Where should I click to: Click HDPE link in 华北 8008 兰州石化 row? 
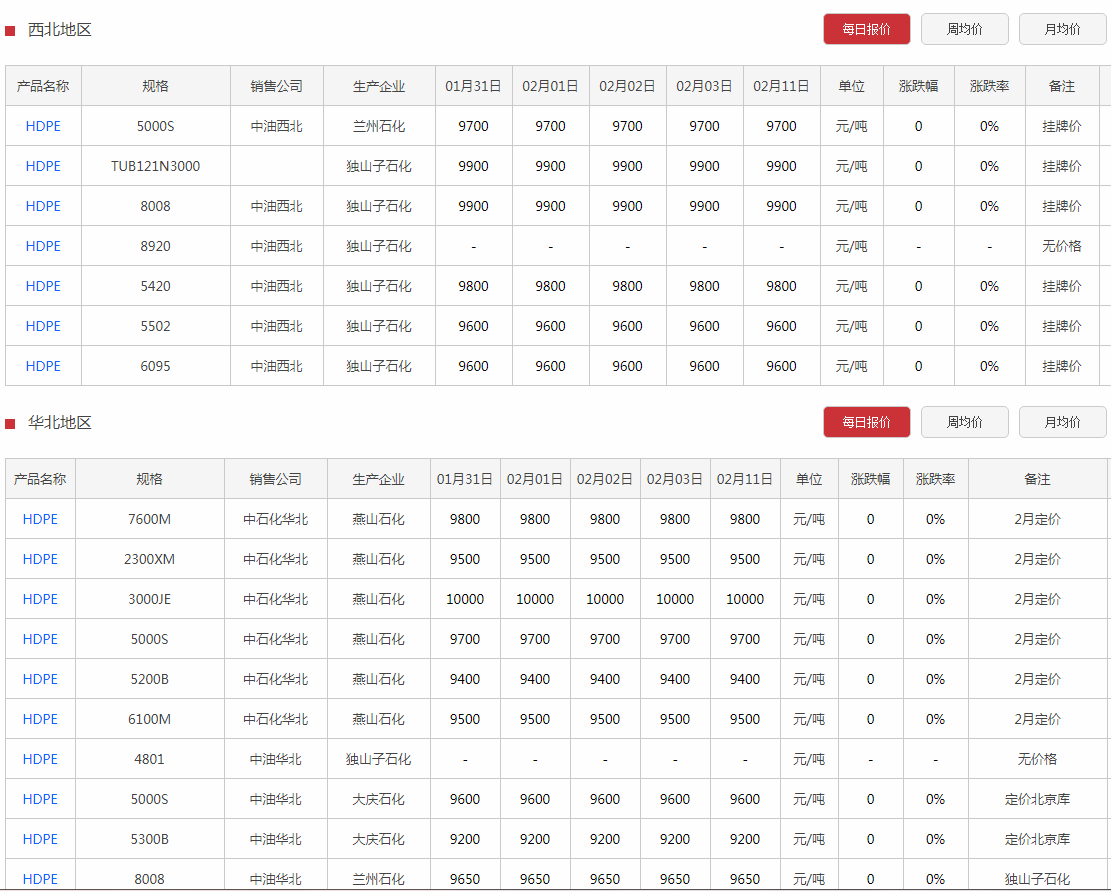[40, 879]
